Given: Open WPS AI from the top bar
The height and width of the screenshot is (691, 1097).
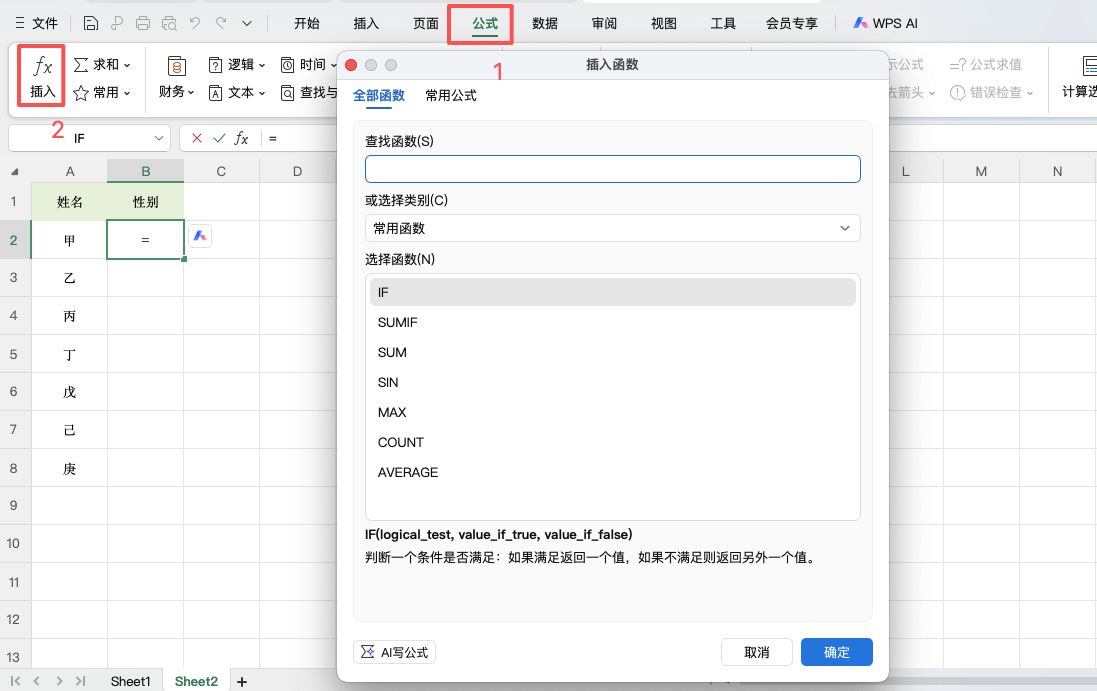Looking at the screenshot, I should pos(884,22).
